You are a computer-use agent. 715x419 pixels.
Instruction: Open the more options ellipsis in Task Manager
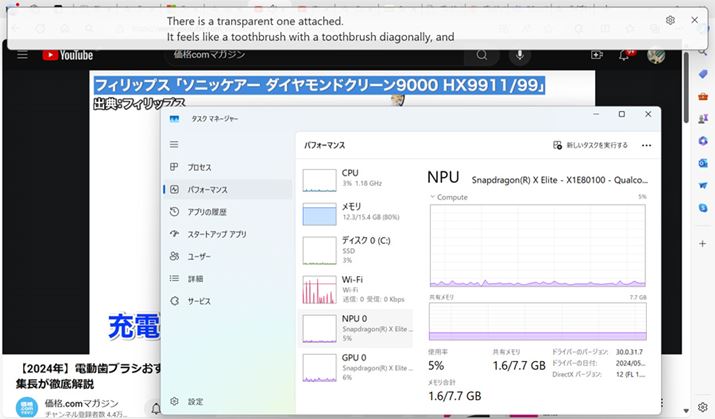[647, 145]
